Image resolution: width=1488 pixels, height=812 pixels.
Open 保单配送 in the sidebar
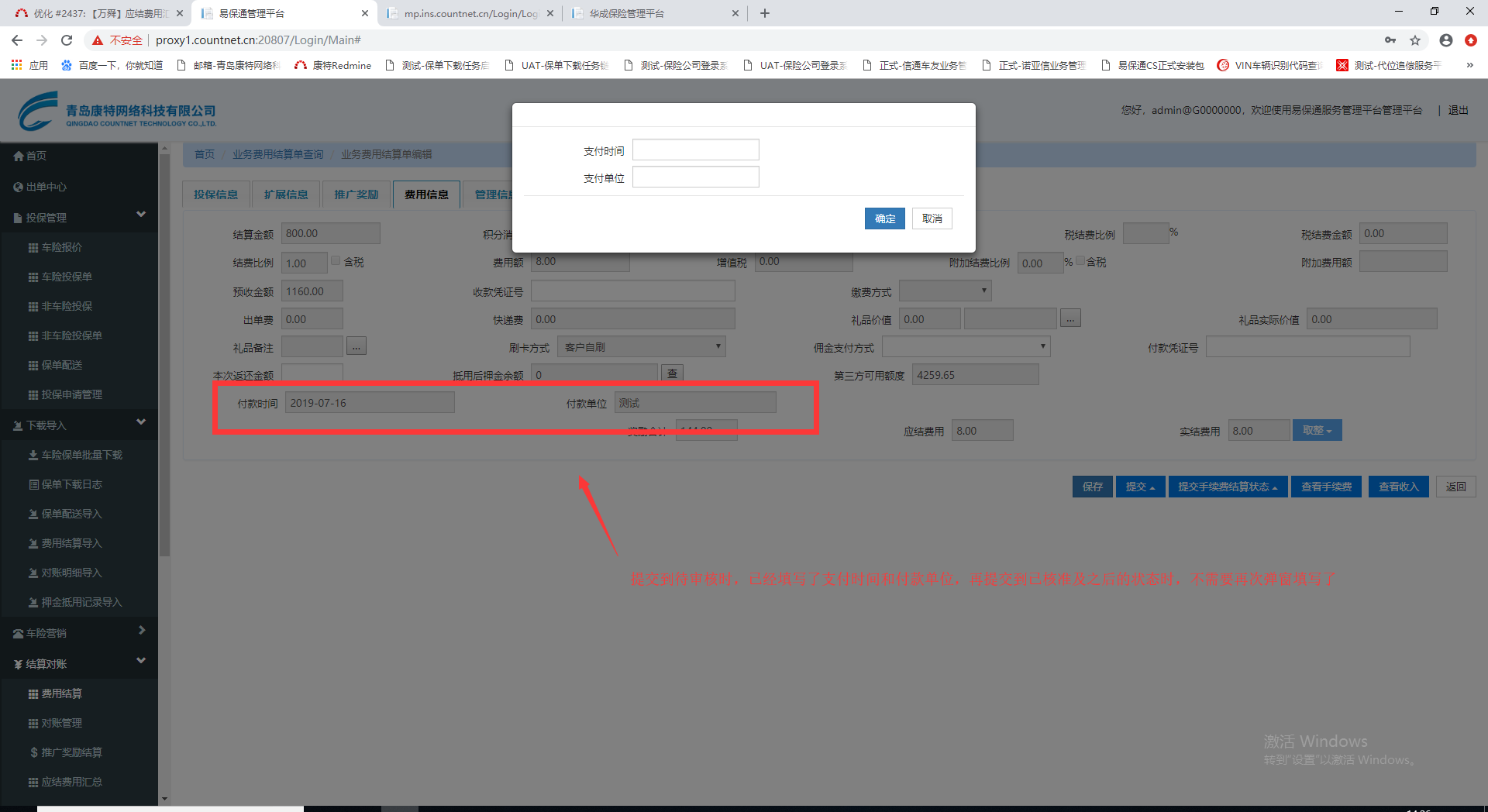click(55, 365)
